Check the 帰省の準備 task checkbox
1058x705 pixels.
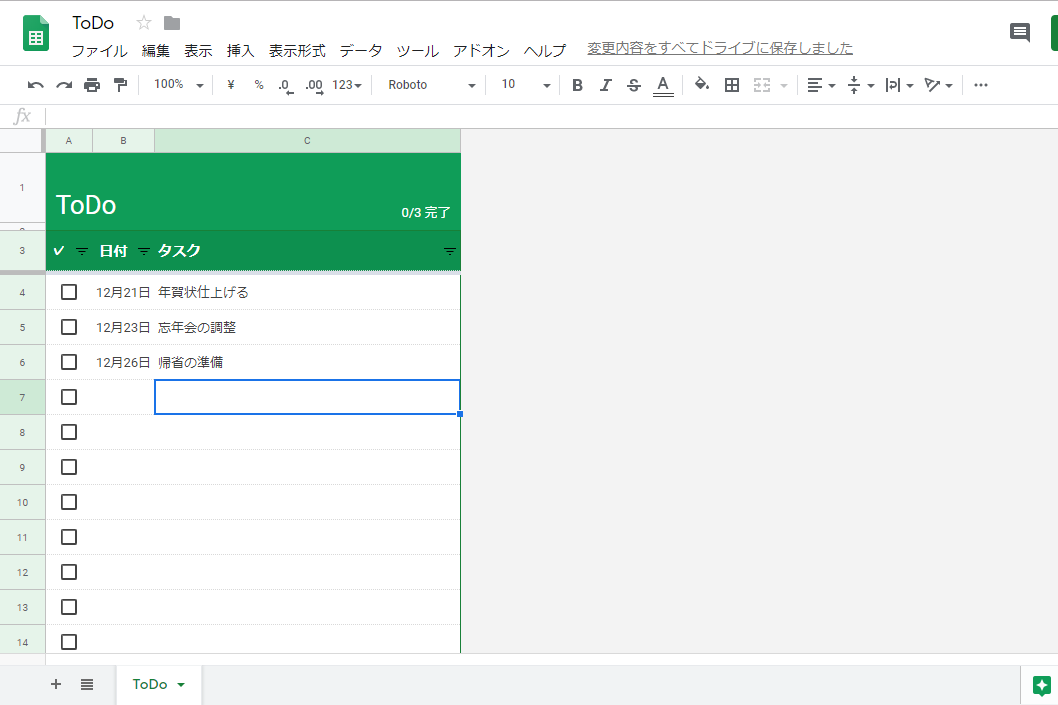(69, 362)
